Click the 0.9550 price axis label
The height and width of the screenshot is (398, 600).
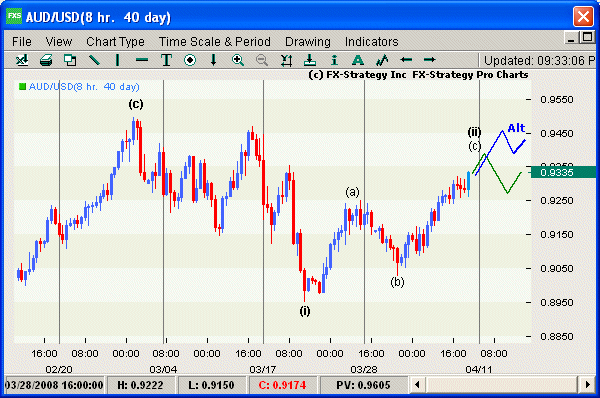(x=557, y=100)
